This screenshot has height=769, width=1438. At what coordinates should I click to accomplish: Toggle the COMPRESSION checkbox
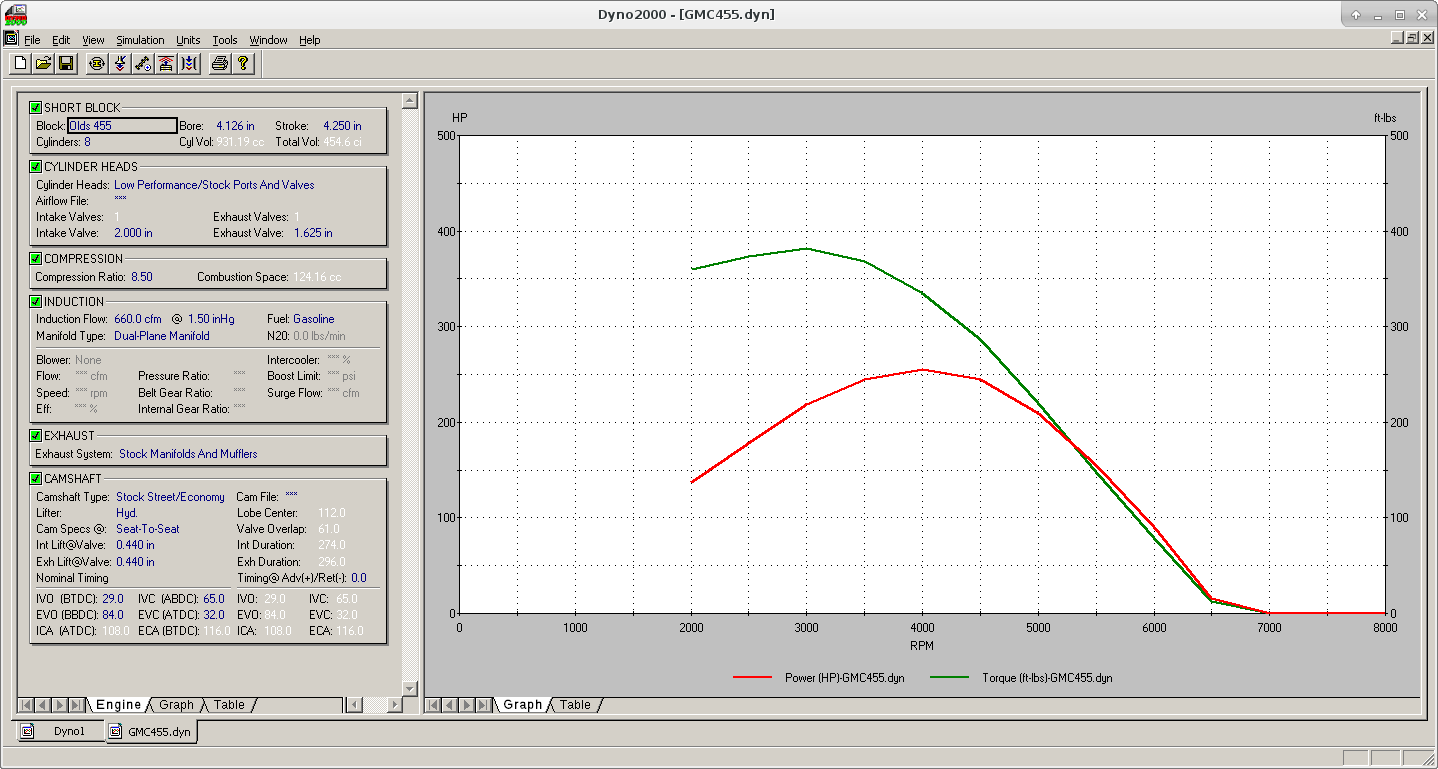click(36, 258)
